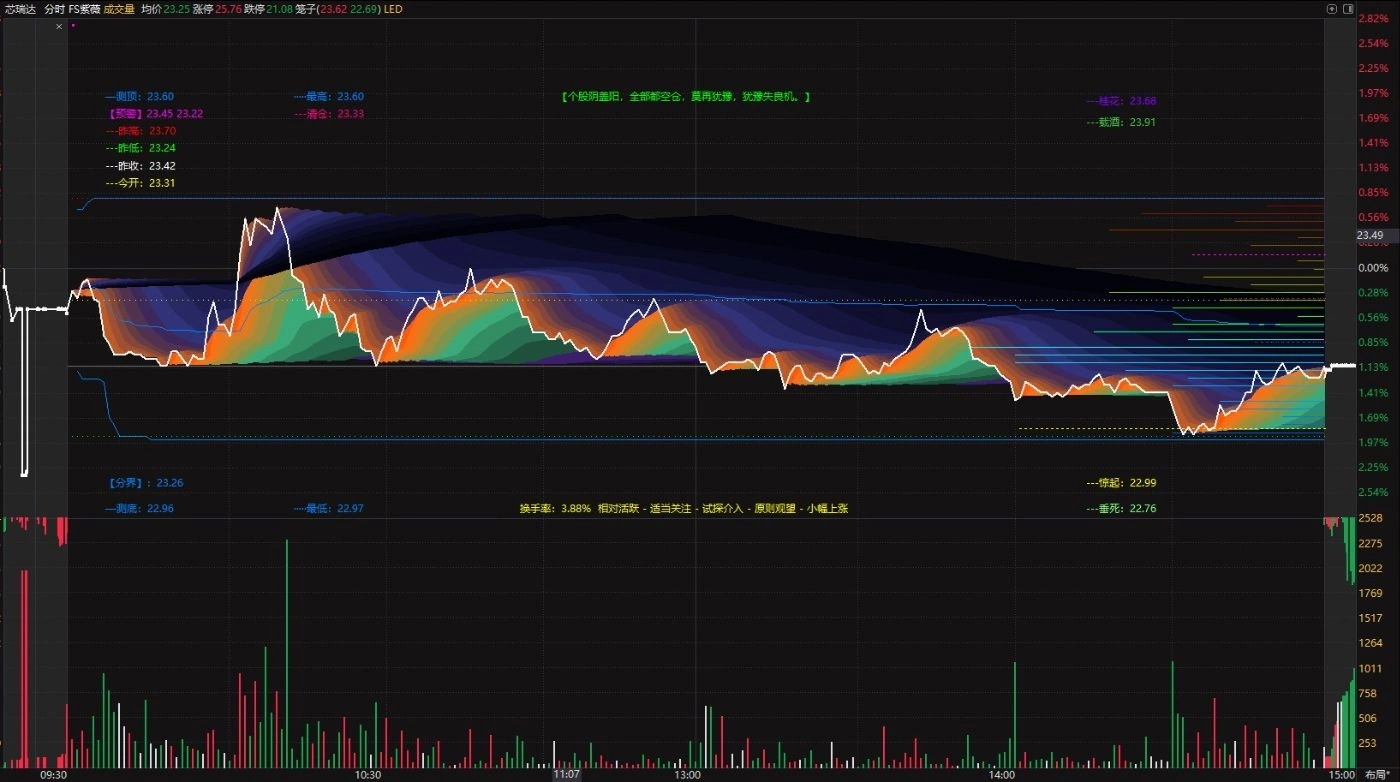Viewport: 1400px width, 782px height.
Task: Close the pre-market auction panel with the X
Action: coord(59,27)
